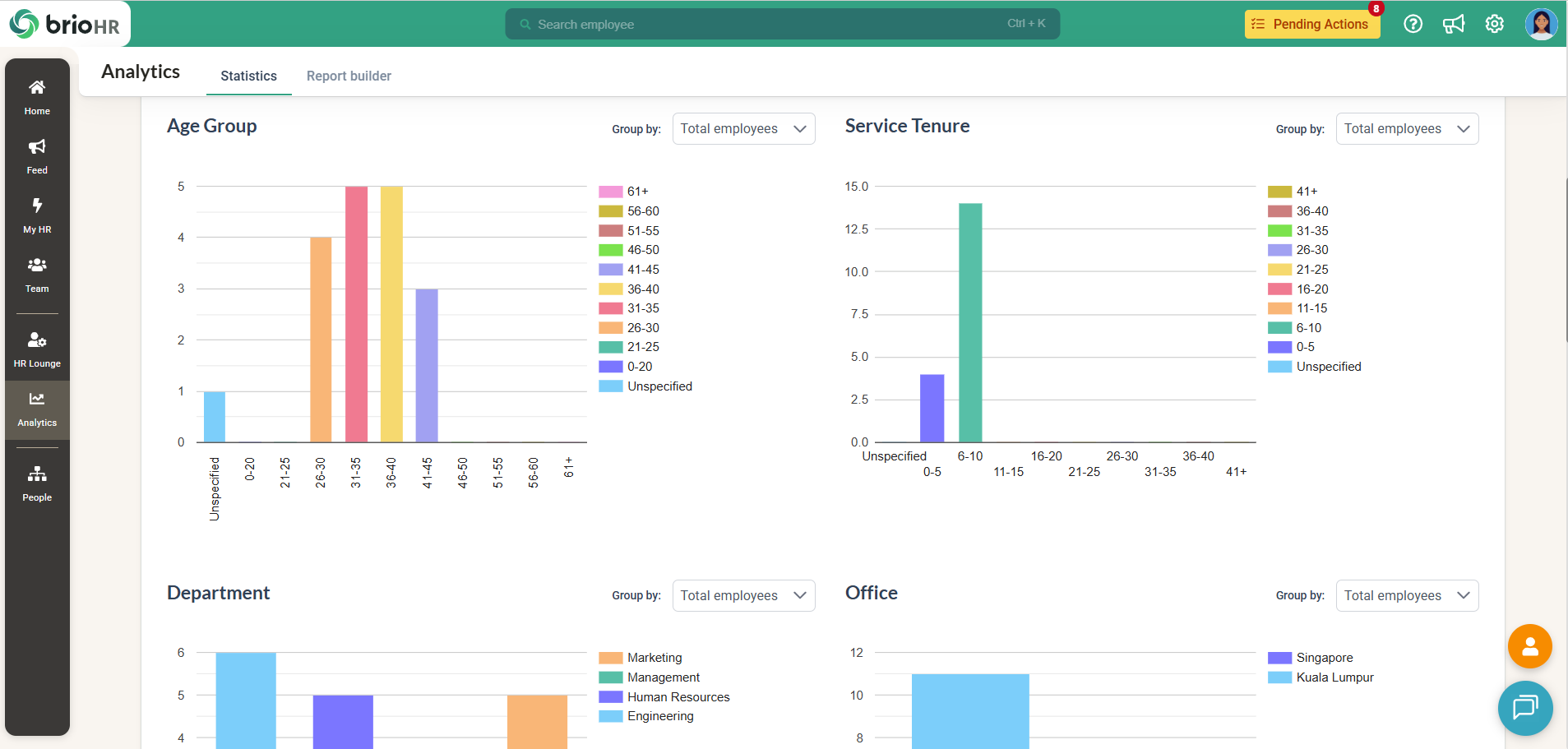The image size is (1568, 749).
Task: Toggle the 56-60 age legend item
Action: pyautogui.click(x=629, y=211)
